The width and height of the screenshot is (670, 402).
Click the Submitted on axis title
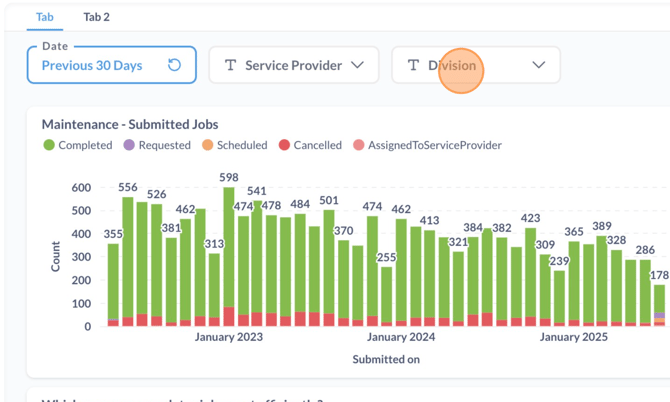386,359
